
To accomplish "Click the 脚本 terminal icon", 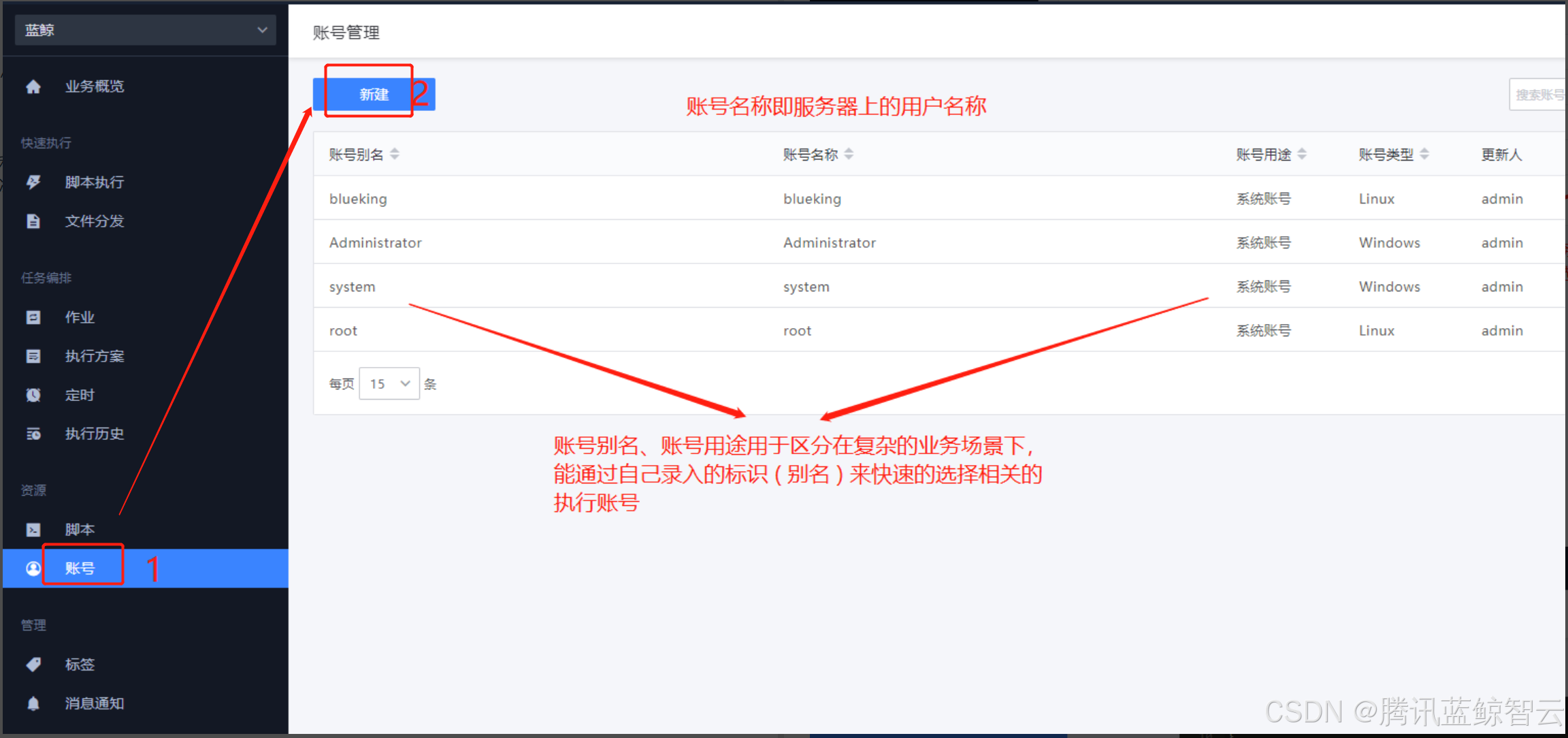I will pyautogui.click(x=33, y=530).
